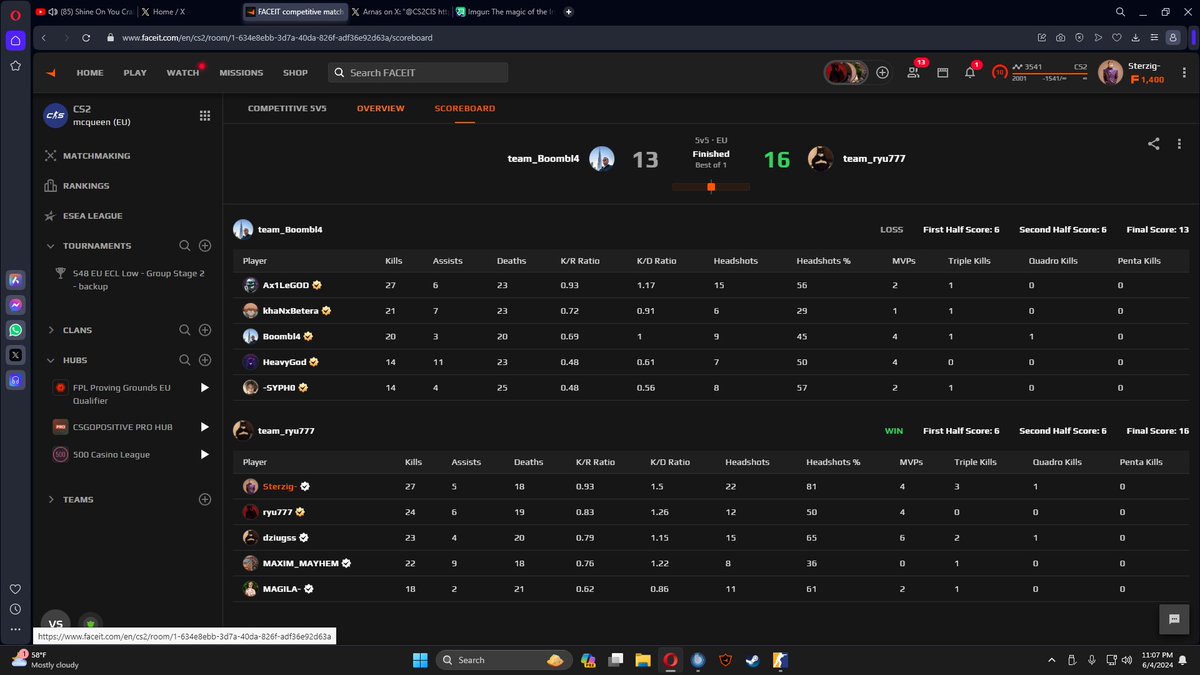
Task: Expand the Clans section
Action: tap(51, 330)
